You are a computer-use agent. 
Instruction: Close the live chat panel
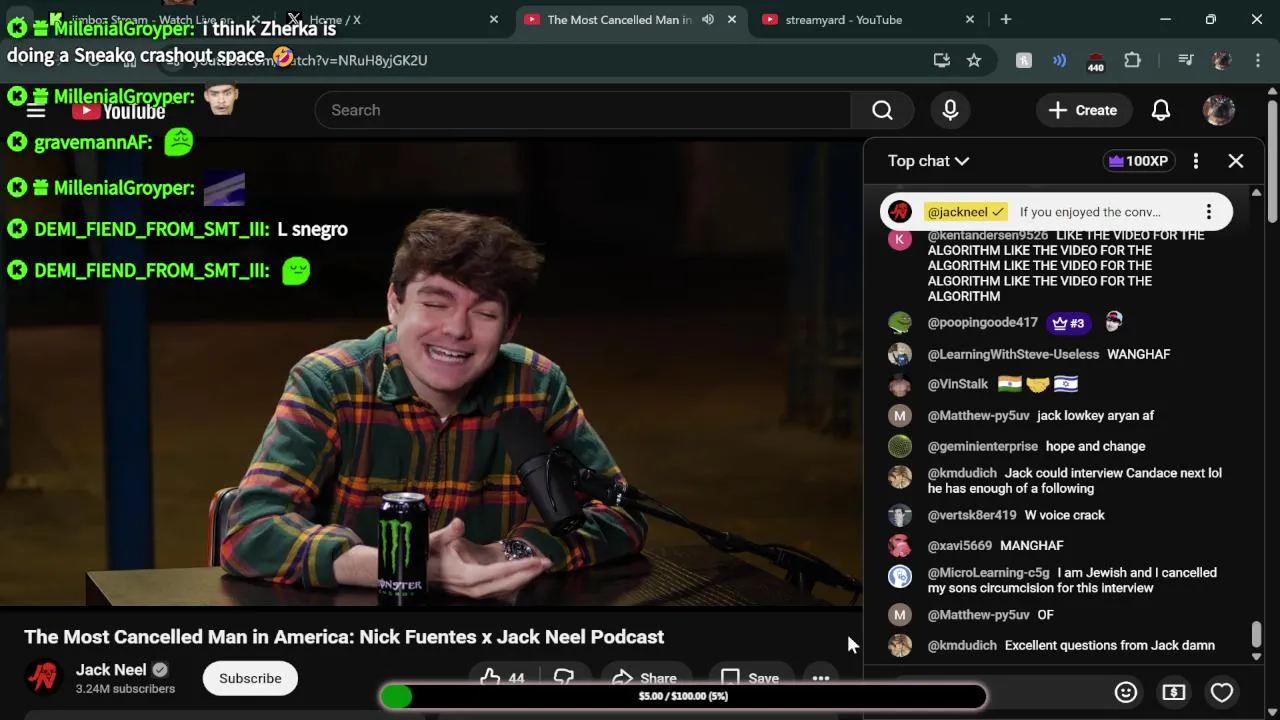pos(1236,161)
